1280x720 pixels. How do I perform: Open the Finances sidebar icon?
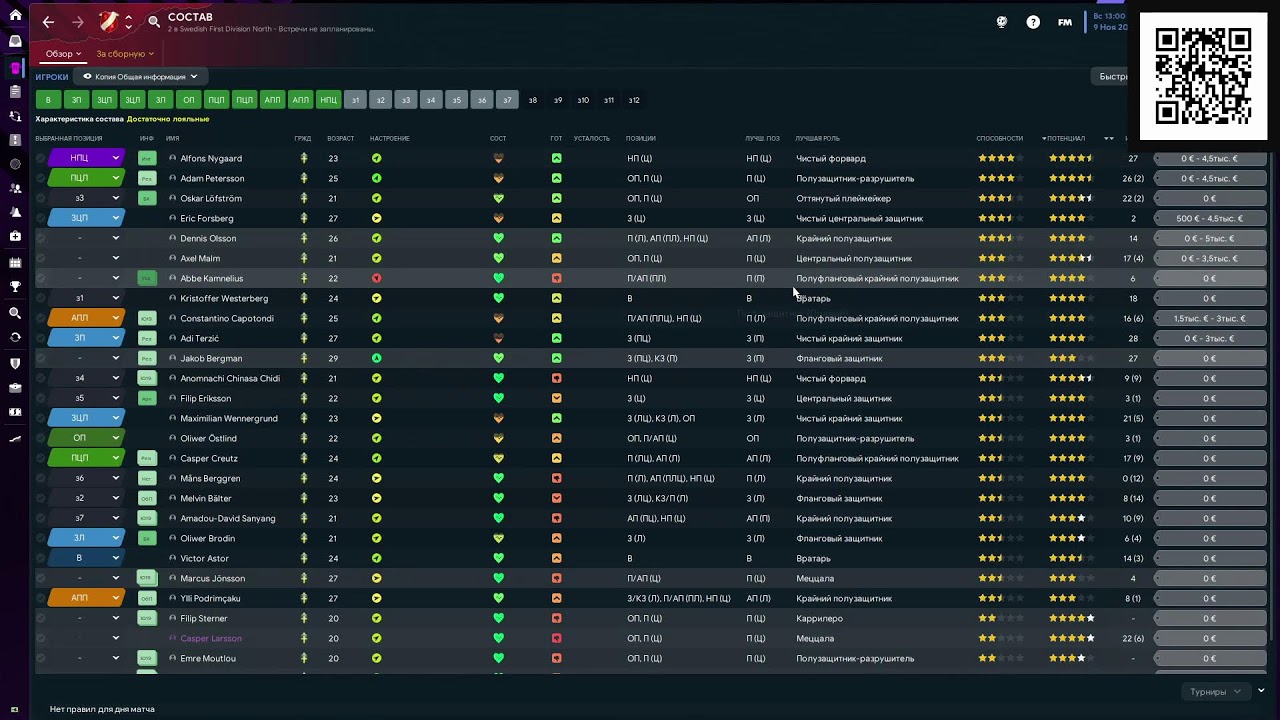(x=15, y=412)
